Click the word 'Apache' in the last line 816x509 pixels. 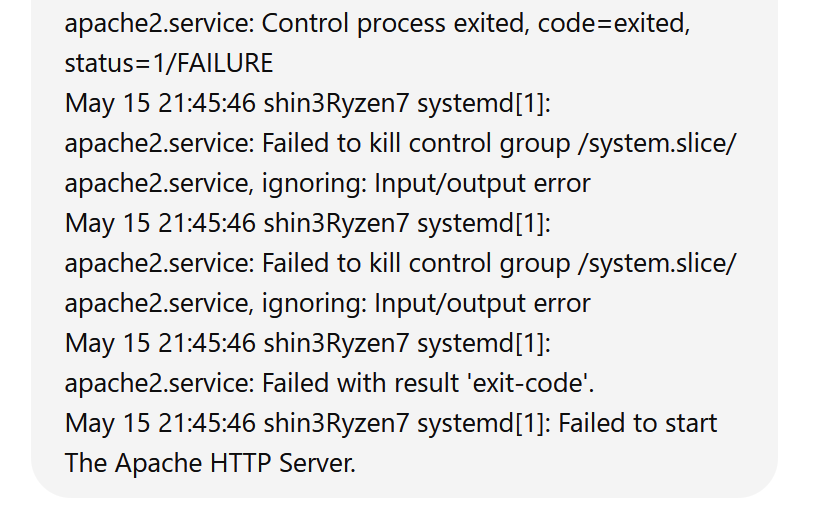pos(159,463)
